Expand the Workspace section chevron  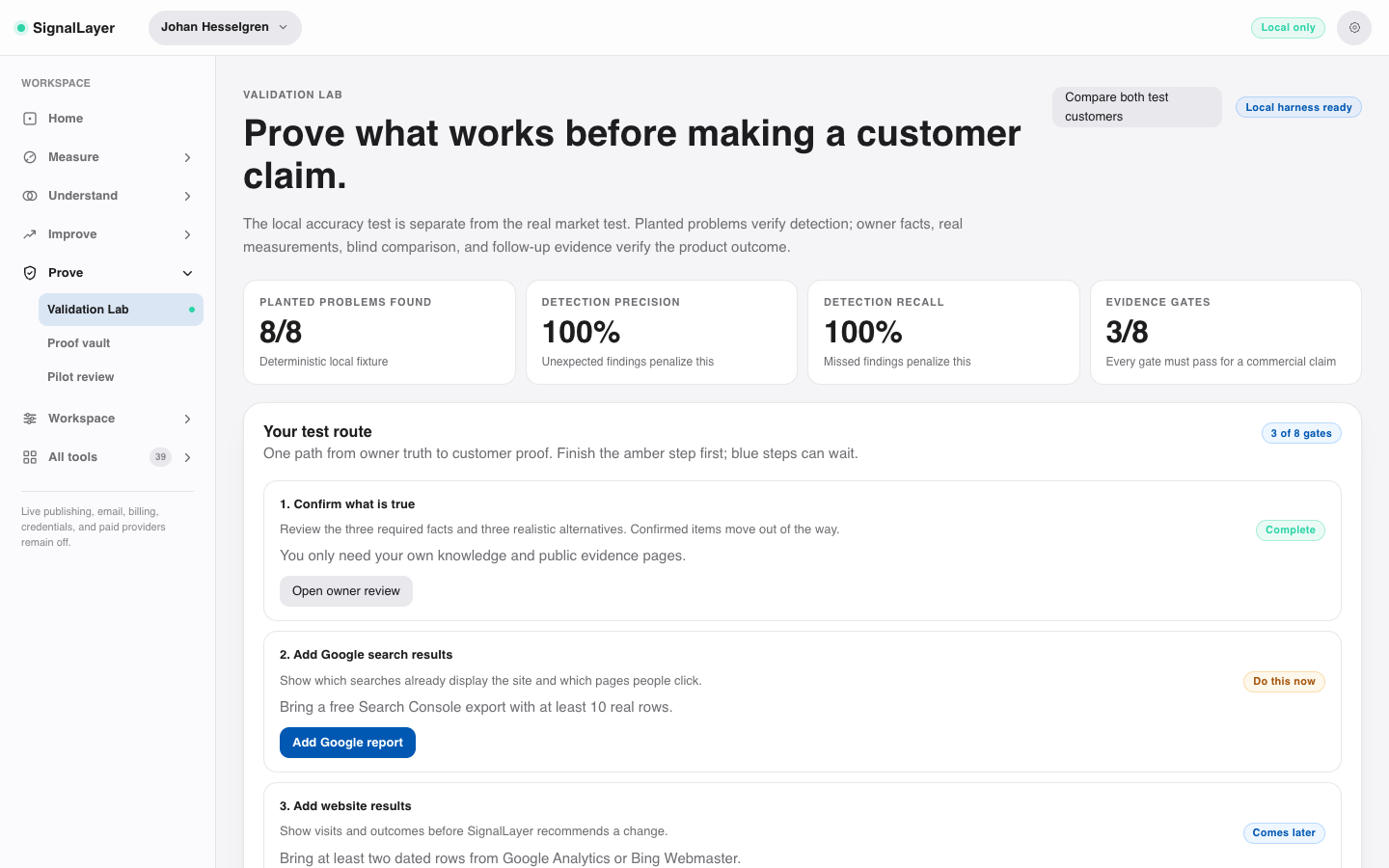[x=187, y=419]
